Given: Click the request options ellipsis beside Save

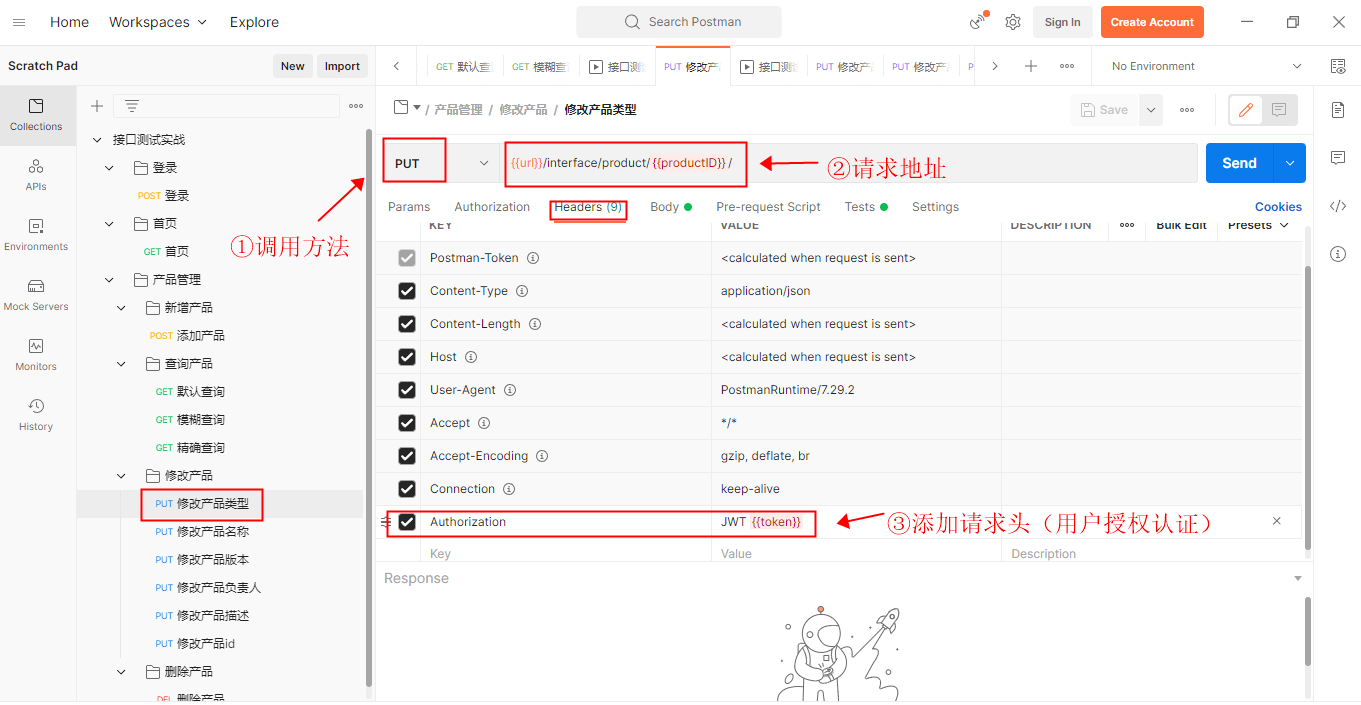Looking at the screenshot, I should click(1187, 110).
